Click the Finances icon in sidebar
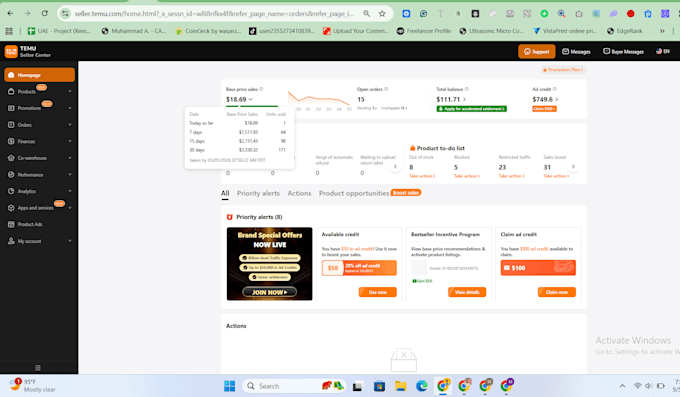680x397 pixels. 11,141
